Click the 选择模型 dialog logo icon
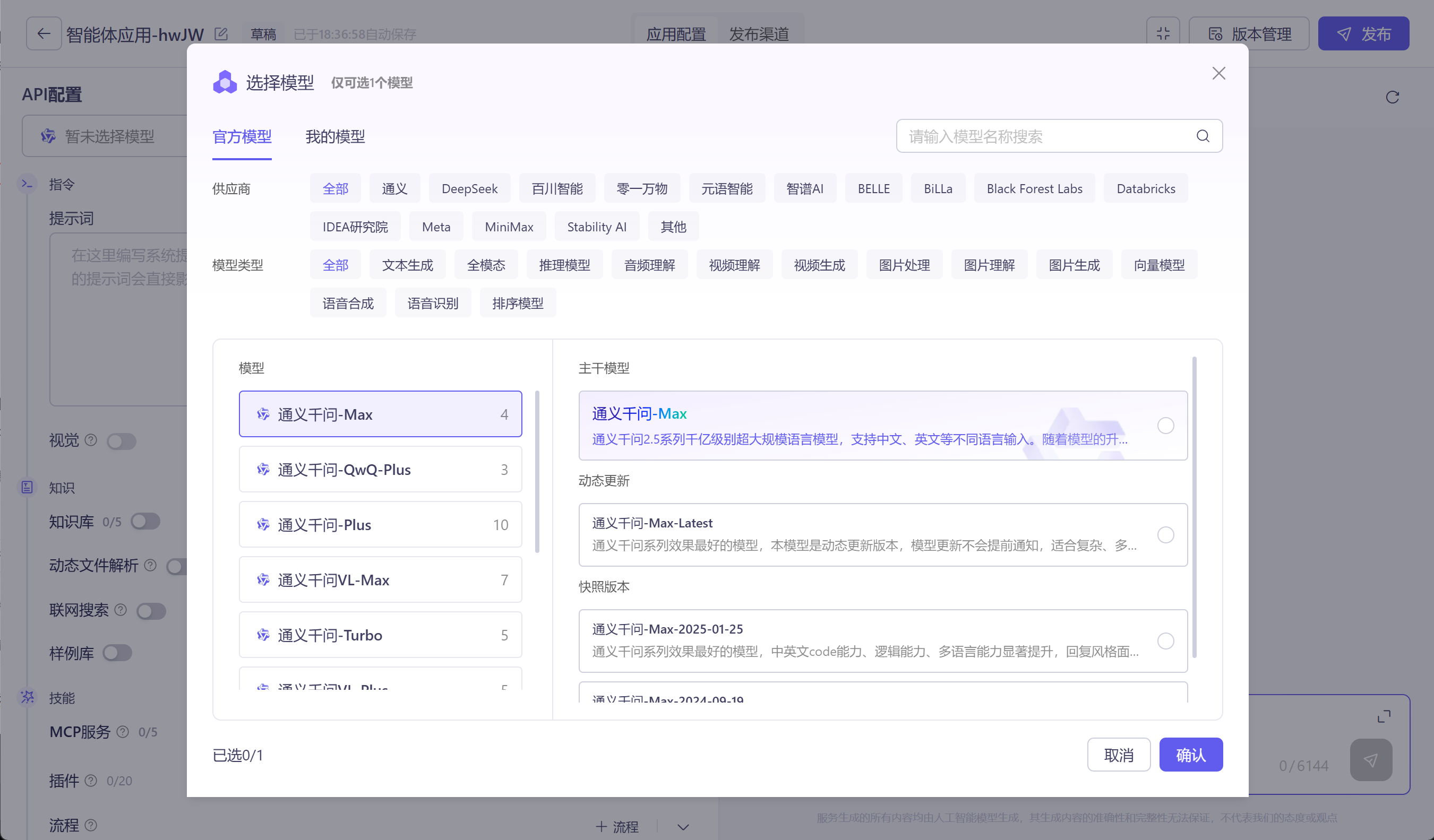This screenshot has height=840, width=1434. point(225,82)
